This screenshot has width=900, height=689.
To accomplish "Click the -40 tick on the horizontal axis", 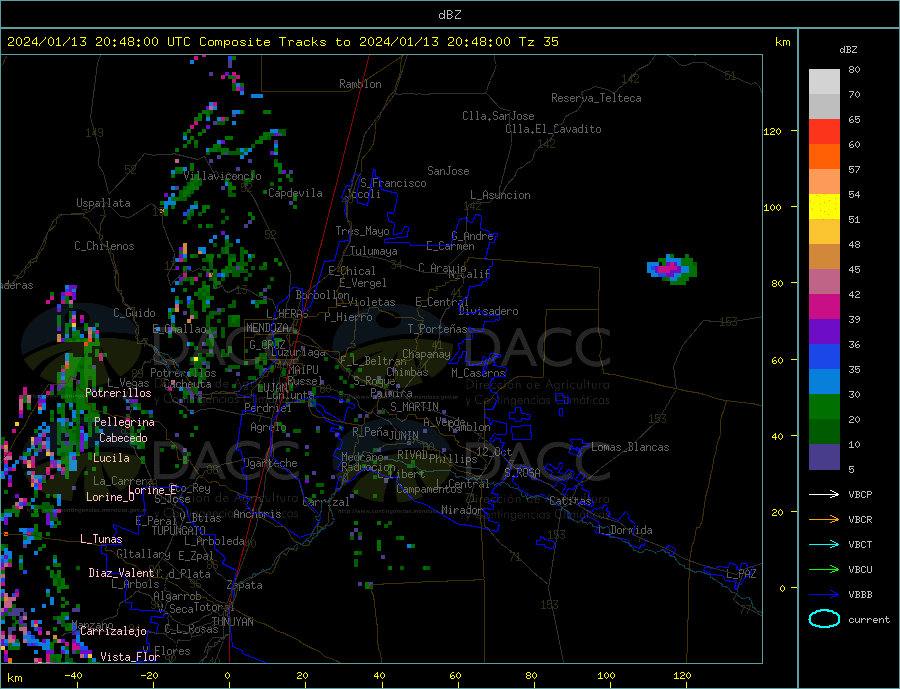I will coord(73,675).
